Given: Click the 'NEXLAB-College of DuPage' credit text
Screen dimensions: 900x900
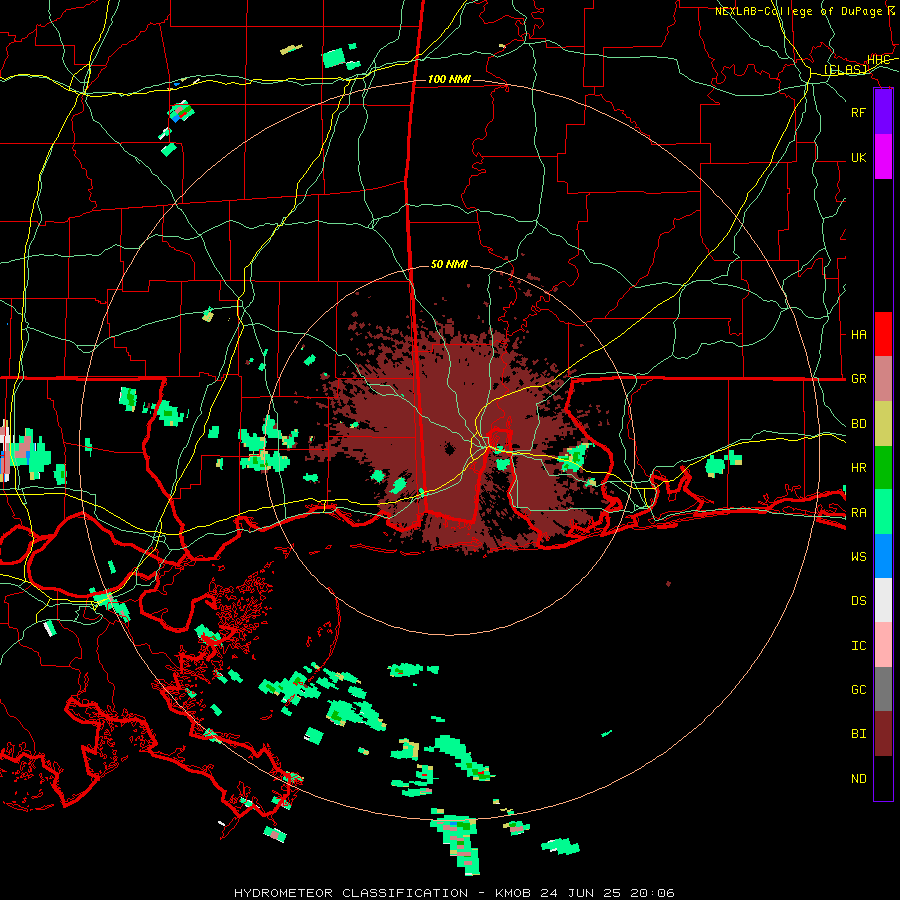Looking at the screenshot, I should 798,11.
